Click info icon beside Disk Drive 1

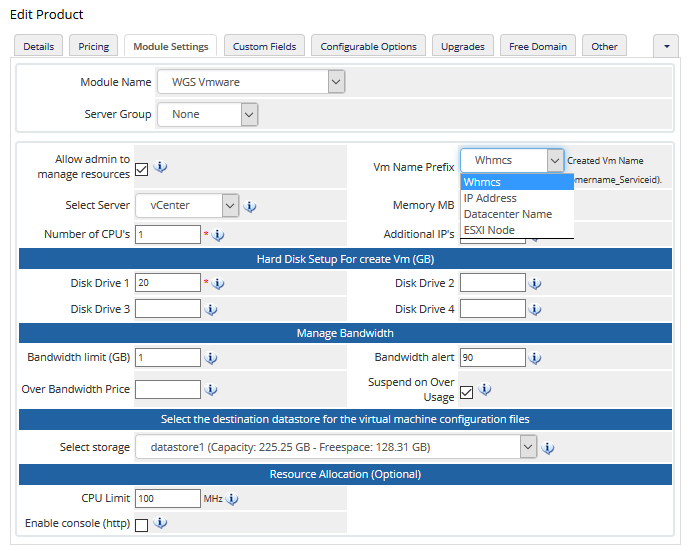(x=218, y=284)
